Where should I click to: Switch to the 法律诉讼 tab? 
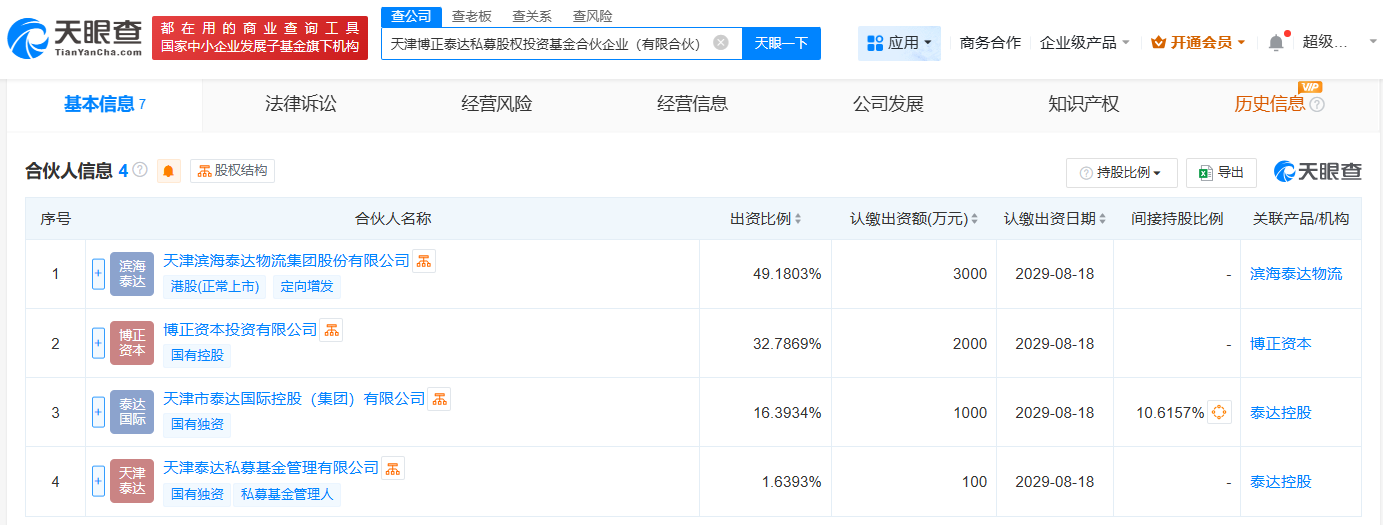tap(300, 104)
